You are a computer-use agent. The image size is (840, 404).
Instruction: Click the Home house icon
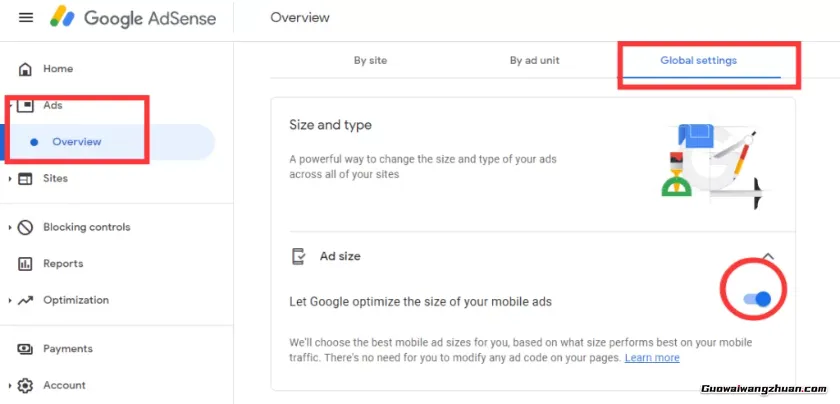25,69
